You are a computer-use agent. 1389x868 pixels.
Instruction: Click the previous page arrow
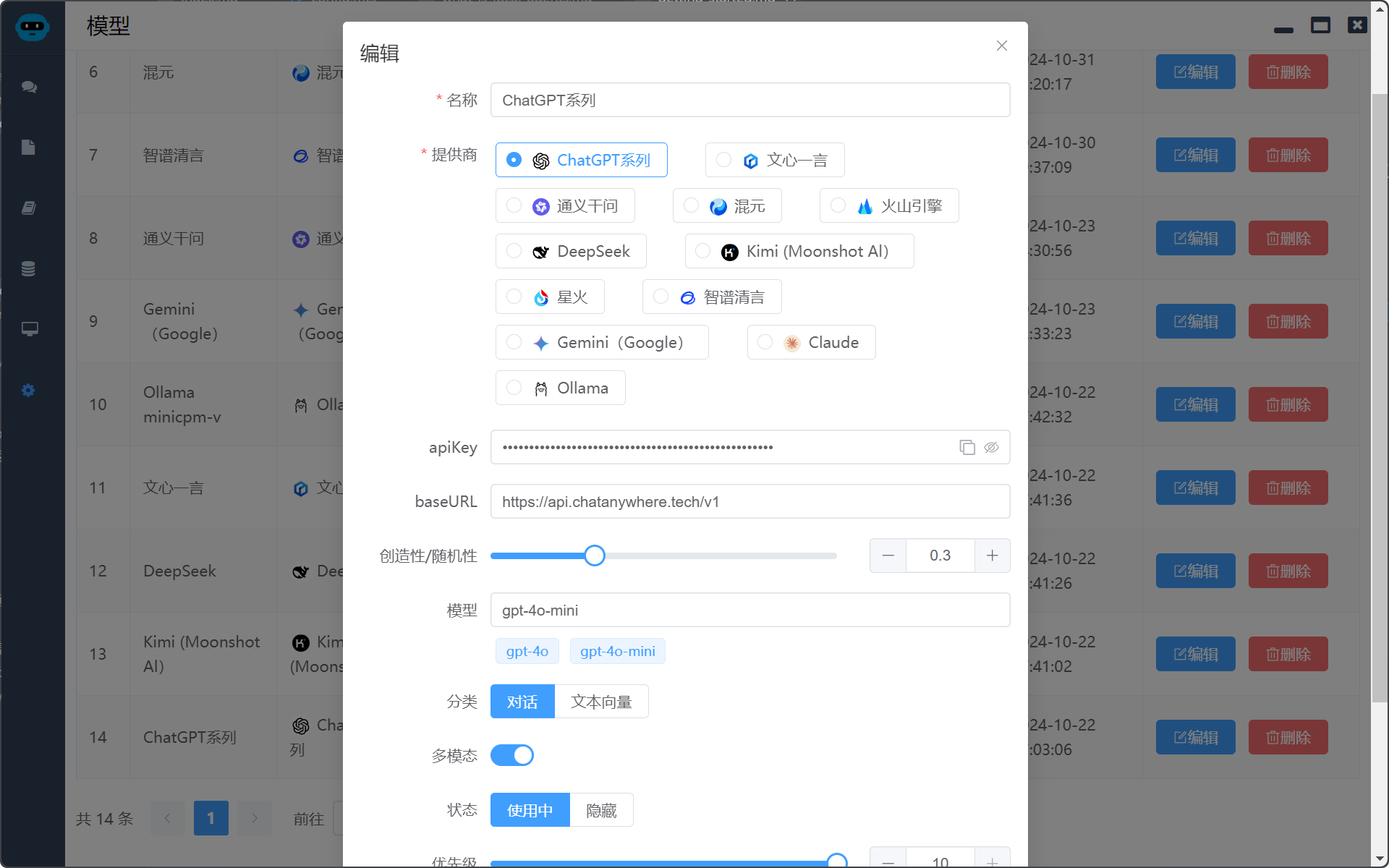(168, 818)
